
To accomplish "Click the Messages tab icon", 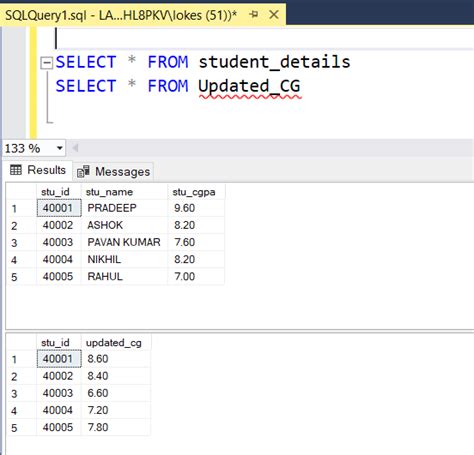I will 83,171.
